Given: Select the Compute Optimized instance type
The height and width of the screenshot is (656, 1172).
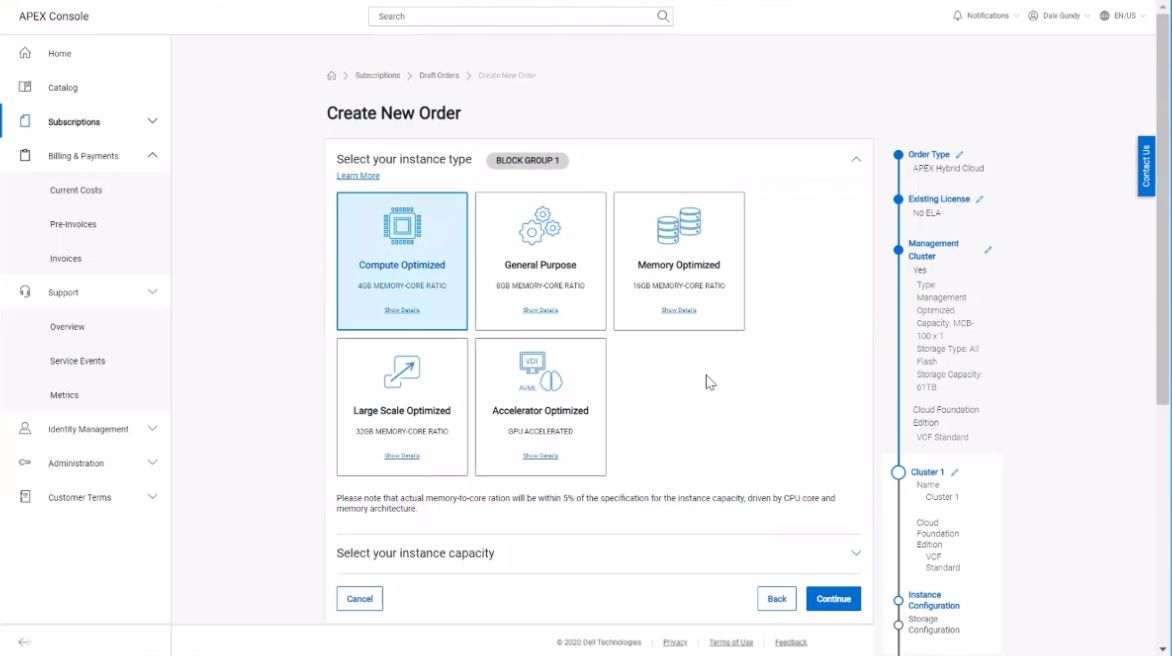Looking at the screenshot, I should pos(402,260).
